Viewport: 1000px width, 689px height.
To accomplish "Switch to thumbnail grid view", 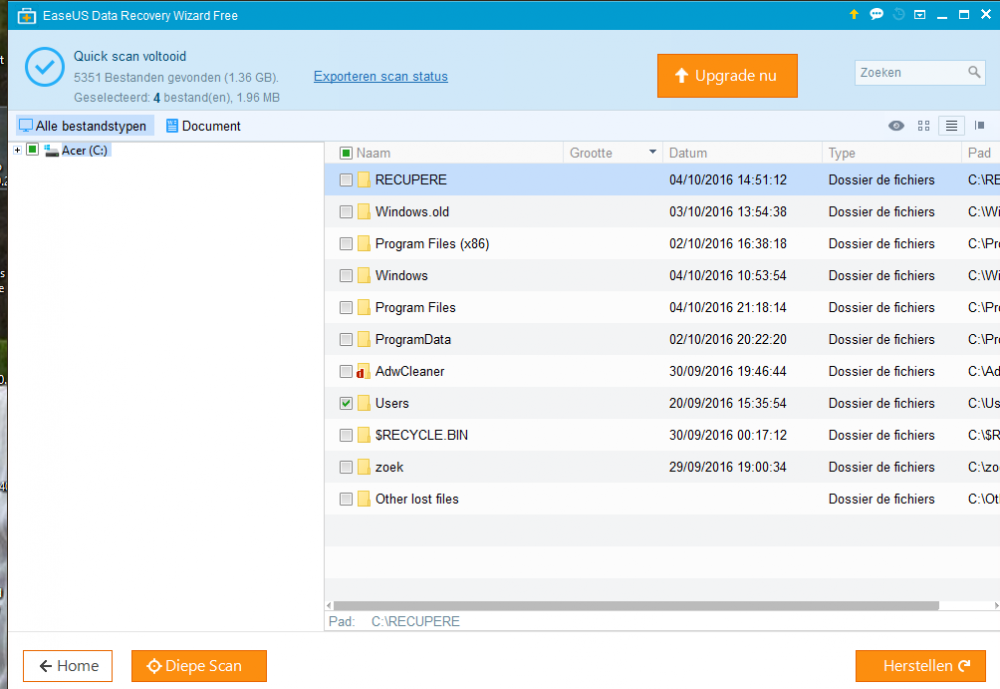I will coord(924,126).
